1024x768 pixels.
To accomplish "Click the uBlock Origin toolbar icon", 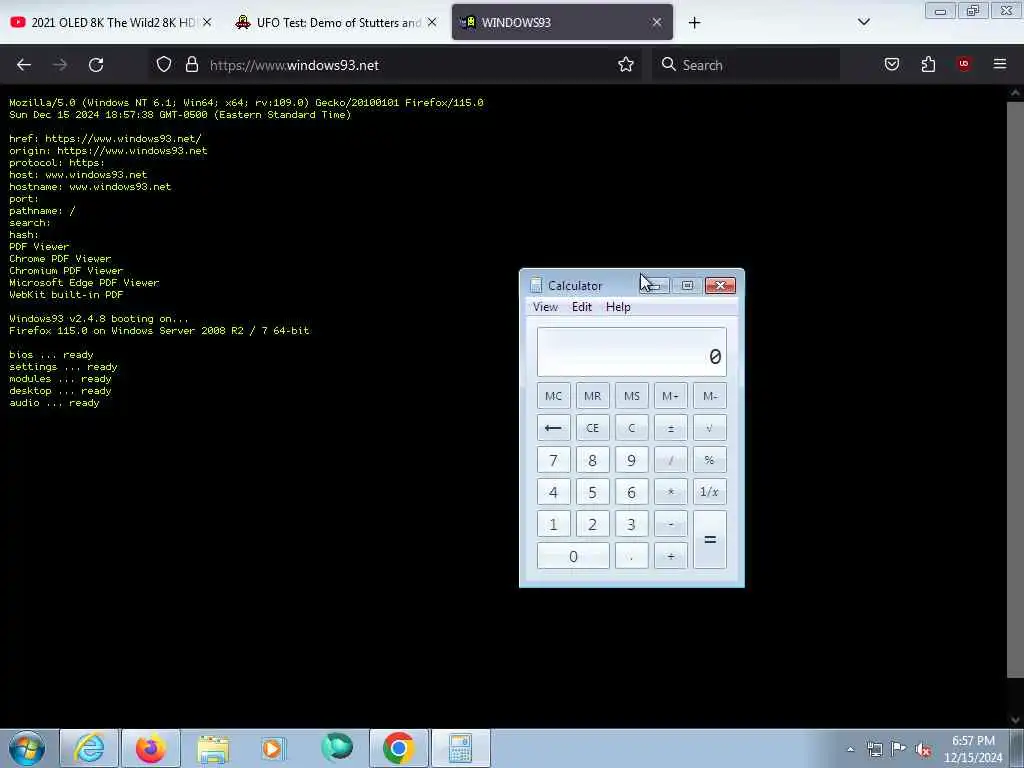I will (x=964, y=64).
